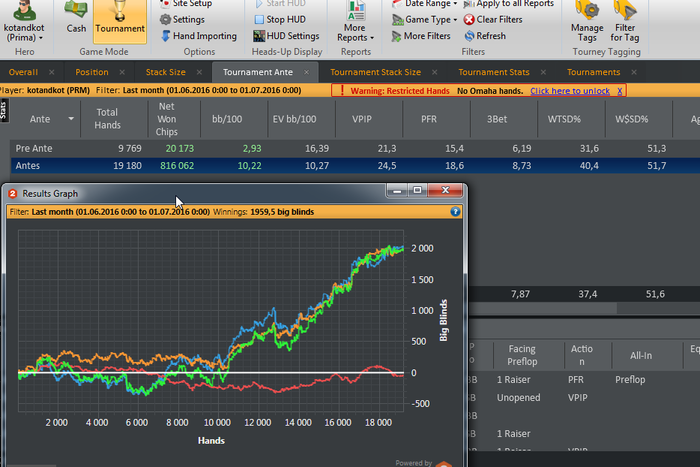This screenshot has height=467, width=700.
Task: Select the Pre Ante row
Action: (355, 148)
